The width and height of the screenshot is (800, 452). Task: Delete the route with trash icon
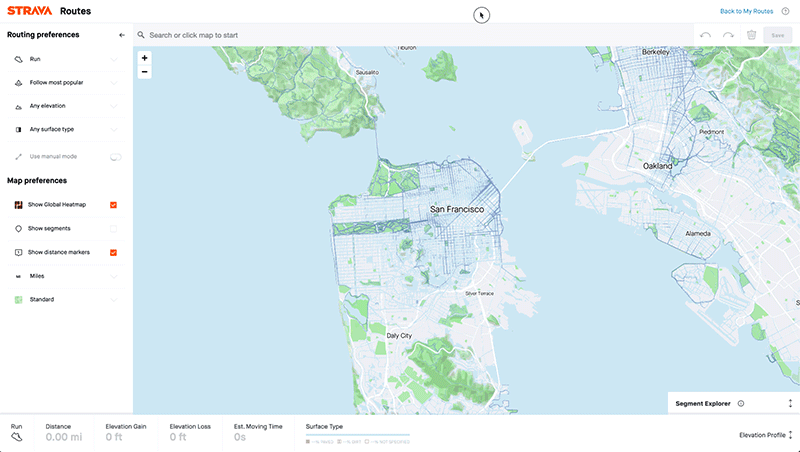[751, 35]
